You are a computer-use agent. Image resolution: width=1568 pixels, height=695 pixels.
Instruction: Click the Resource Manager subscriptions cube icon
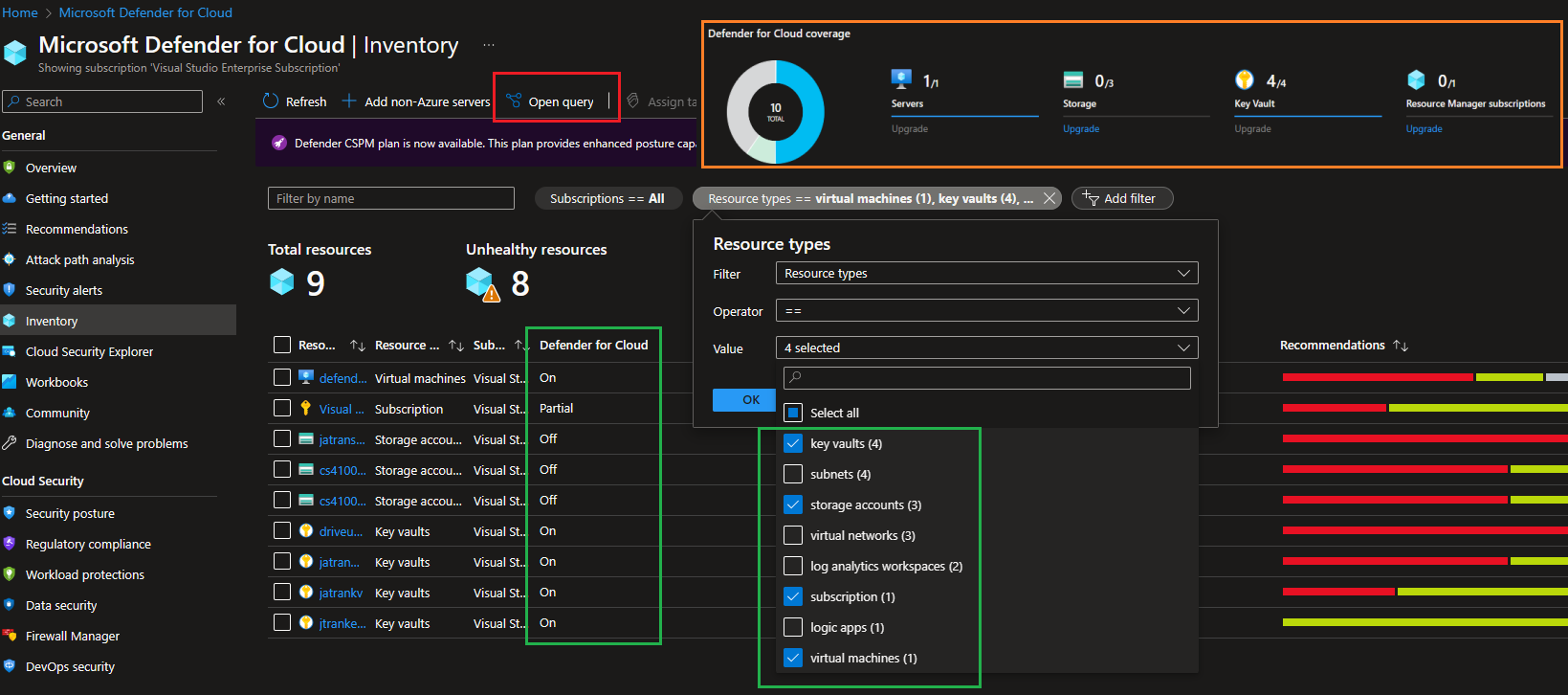[x=1416, y=79]
